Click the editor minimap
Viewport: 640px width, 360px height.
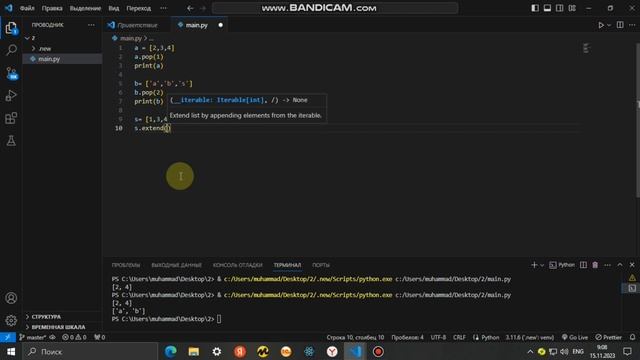(x=586, y=48)
